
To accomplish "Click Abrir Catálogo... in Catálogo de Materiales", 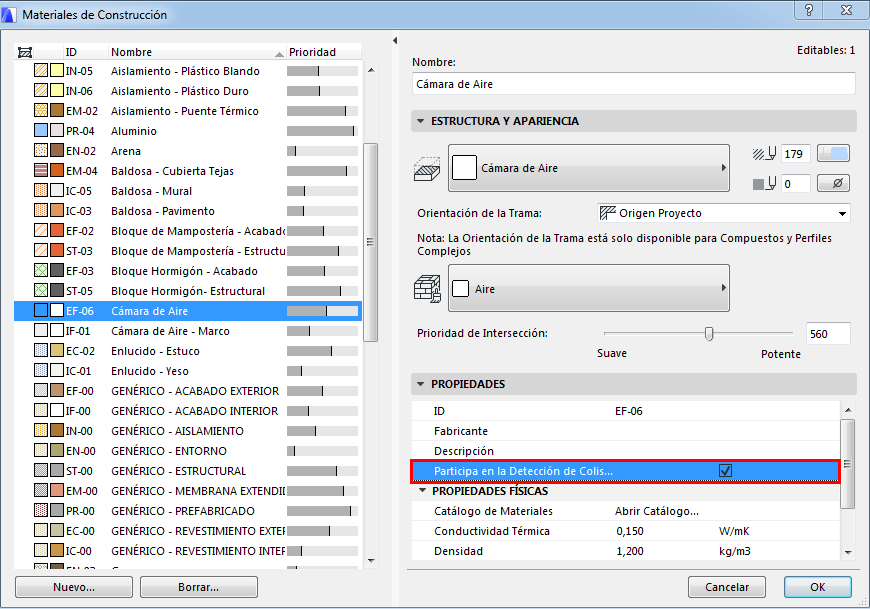I will [656, 511].
